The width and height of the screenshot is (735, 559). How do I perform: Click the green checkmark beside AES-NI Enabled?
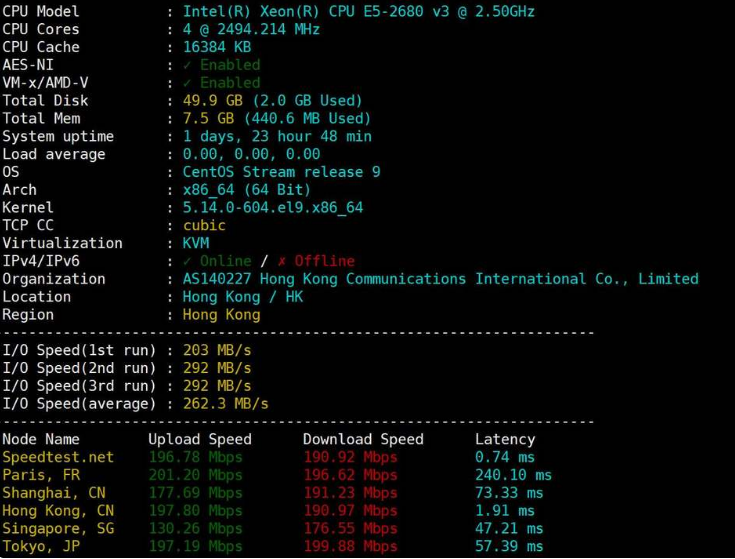click(x=187, y=65)
